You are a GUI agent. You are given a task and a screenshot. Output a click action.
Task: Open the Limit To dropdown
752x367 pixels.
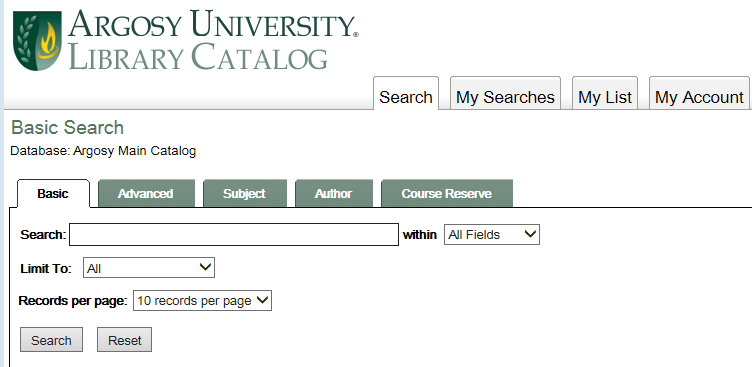tap(149, 268)
